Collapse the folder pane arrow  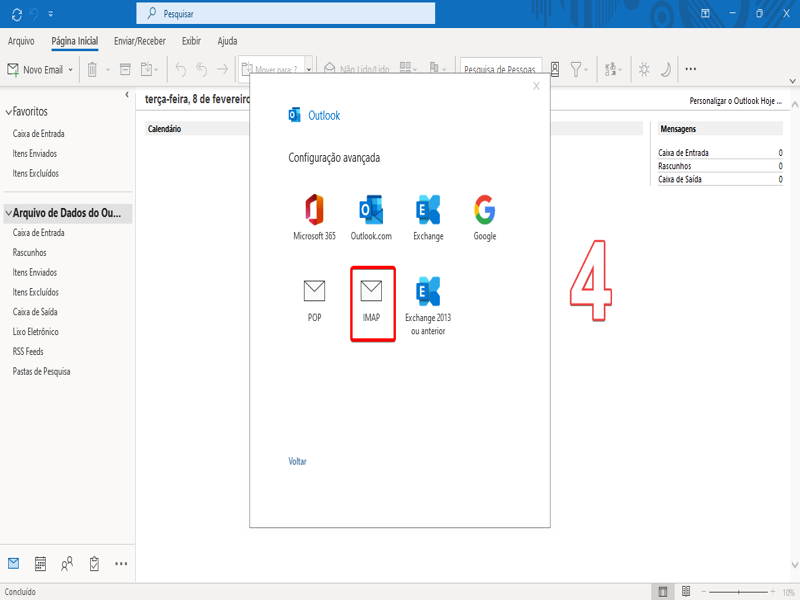[x=127, y=94]
